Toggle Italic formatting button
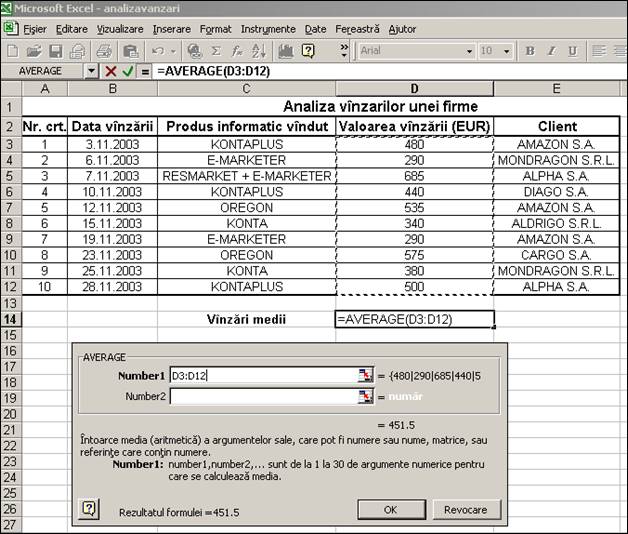 551,51
